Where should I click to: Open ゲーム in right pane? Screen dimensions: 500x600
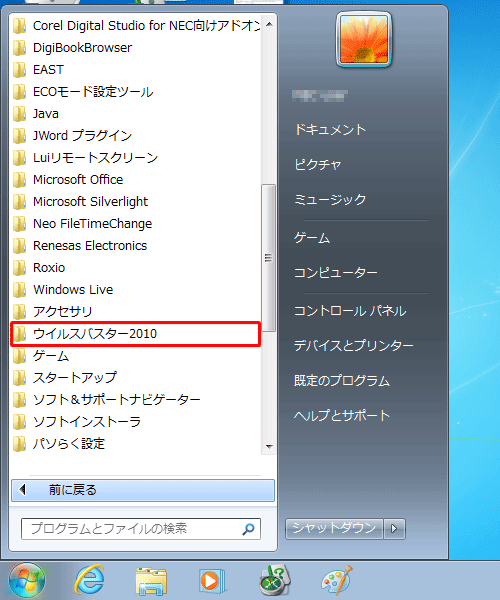pos(311,238)
